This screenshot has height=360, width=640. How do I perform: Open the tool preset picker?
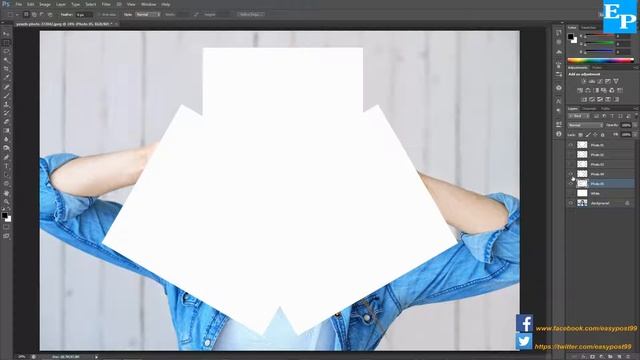click(x=12, y=14)
